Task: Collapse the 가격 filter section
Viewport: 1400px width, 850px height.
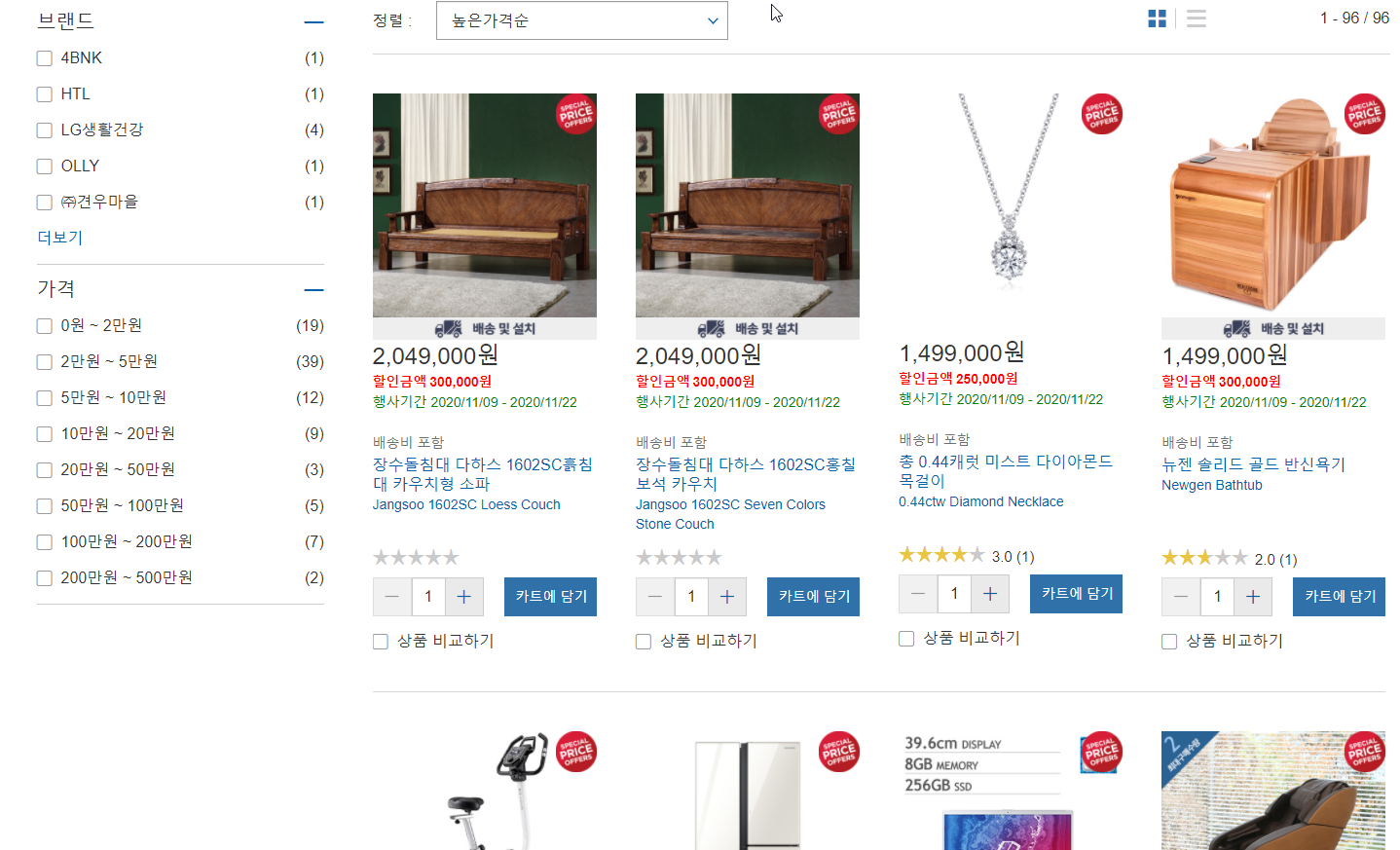Action: tap(313, 289)
